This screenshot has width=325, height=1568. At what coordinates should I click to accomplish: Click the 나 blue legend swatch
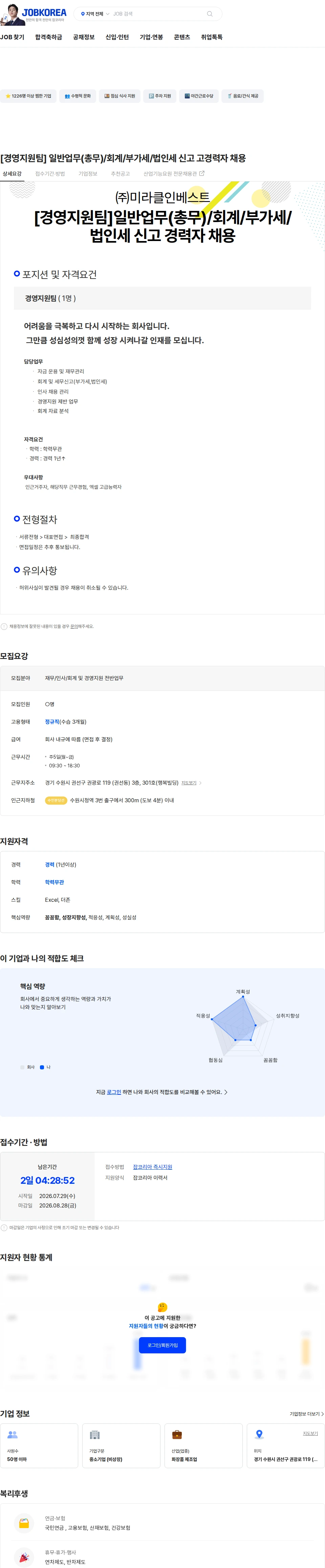[x=42, y=1067]
